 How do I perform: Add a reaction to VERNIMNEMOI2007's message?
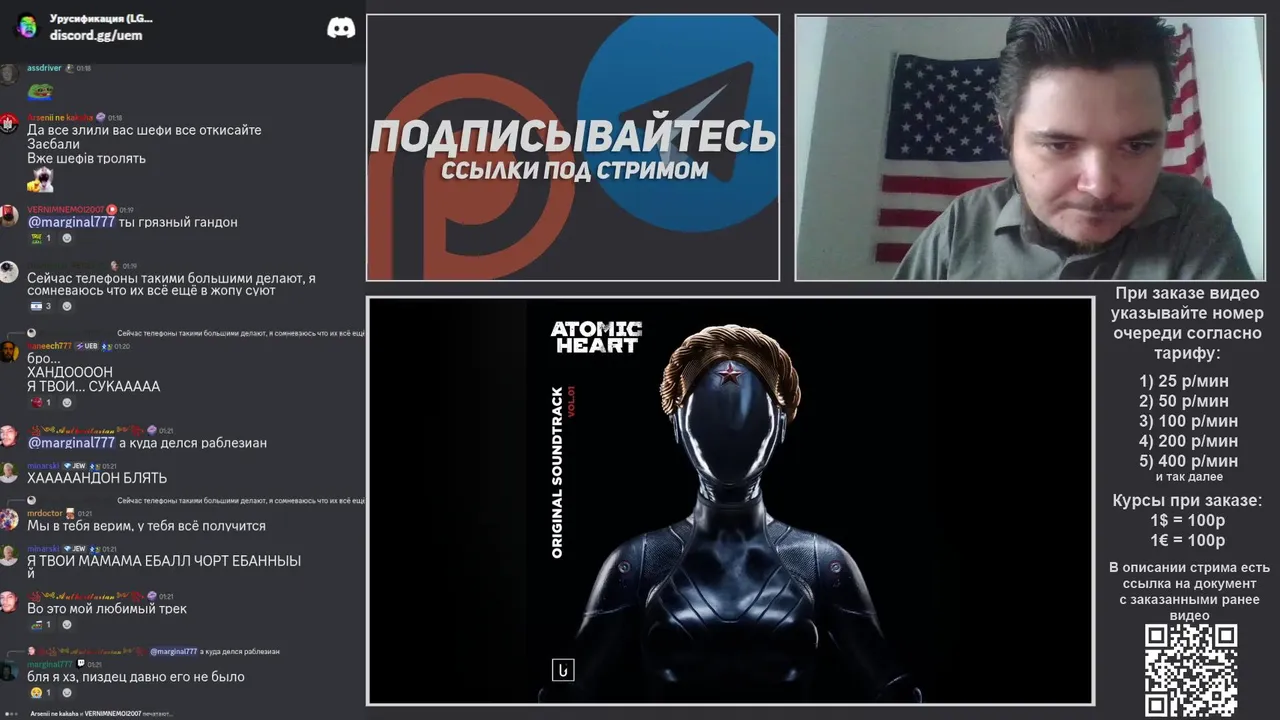pos(67,238)
